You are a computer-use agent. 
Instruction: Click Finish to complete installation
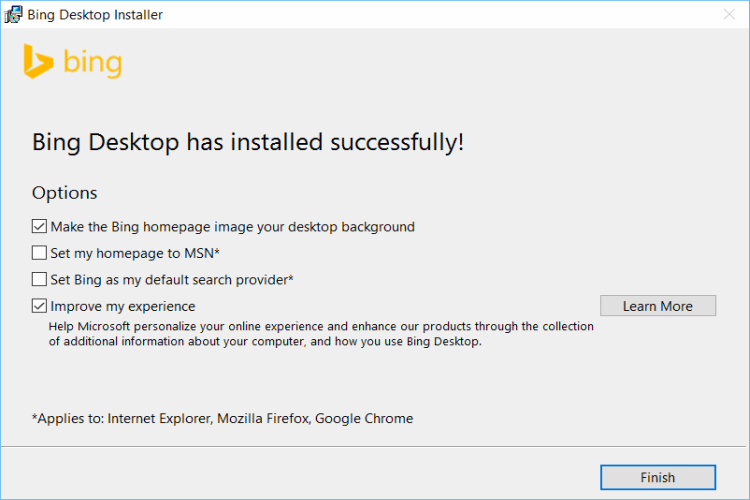[x=658, y=477]
